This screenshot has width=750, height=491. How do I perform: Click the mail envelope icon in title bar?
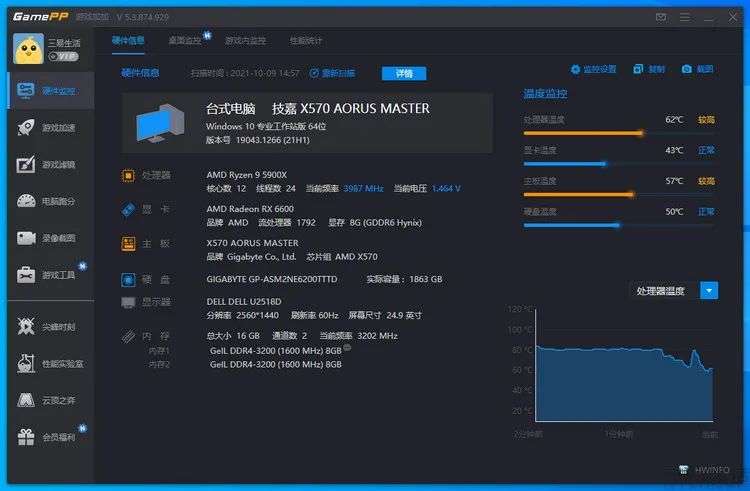tap(661, 18)
